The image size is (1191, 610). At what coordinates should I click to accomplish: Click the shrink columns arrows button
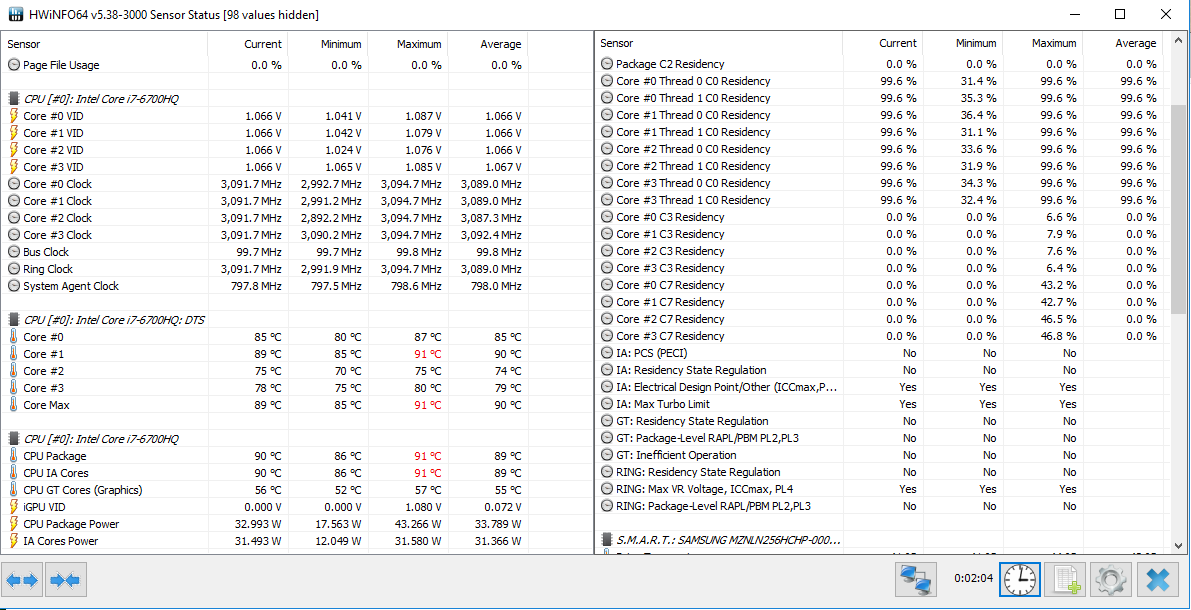pos(64,581)
